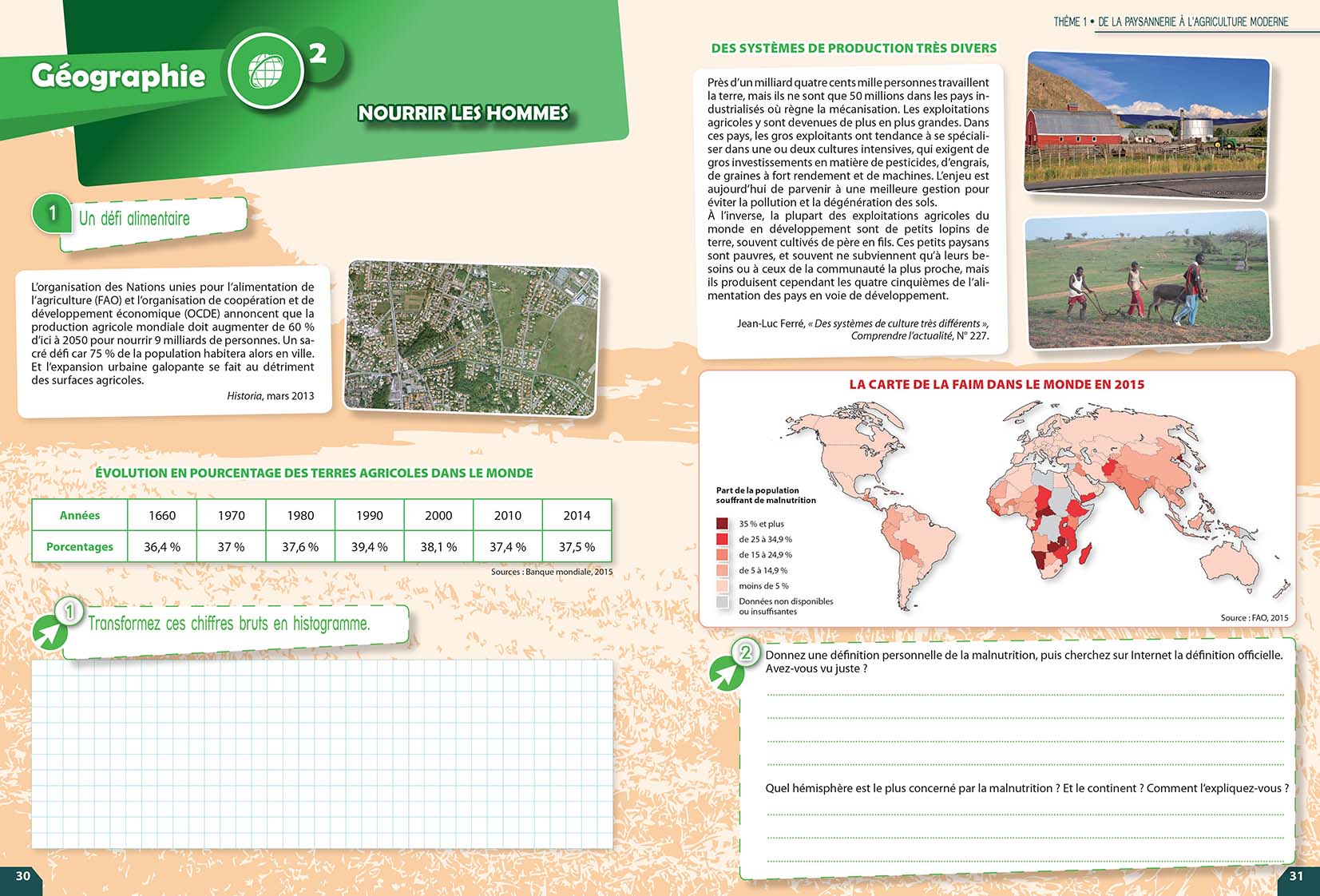Click the arrow icon beside Transformez ces chiffres
This screenshot has height=896, width=1320.
click(x=51, y=633)
